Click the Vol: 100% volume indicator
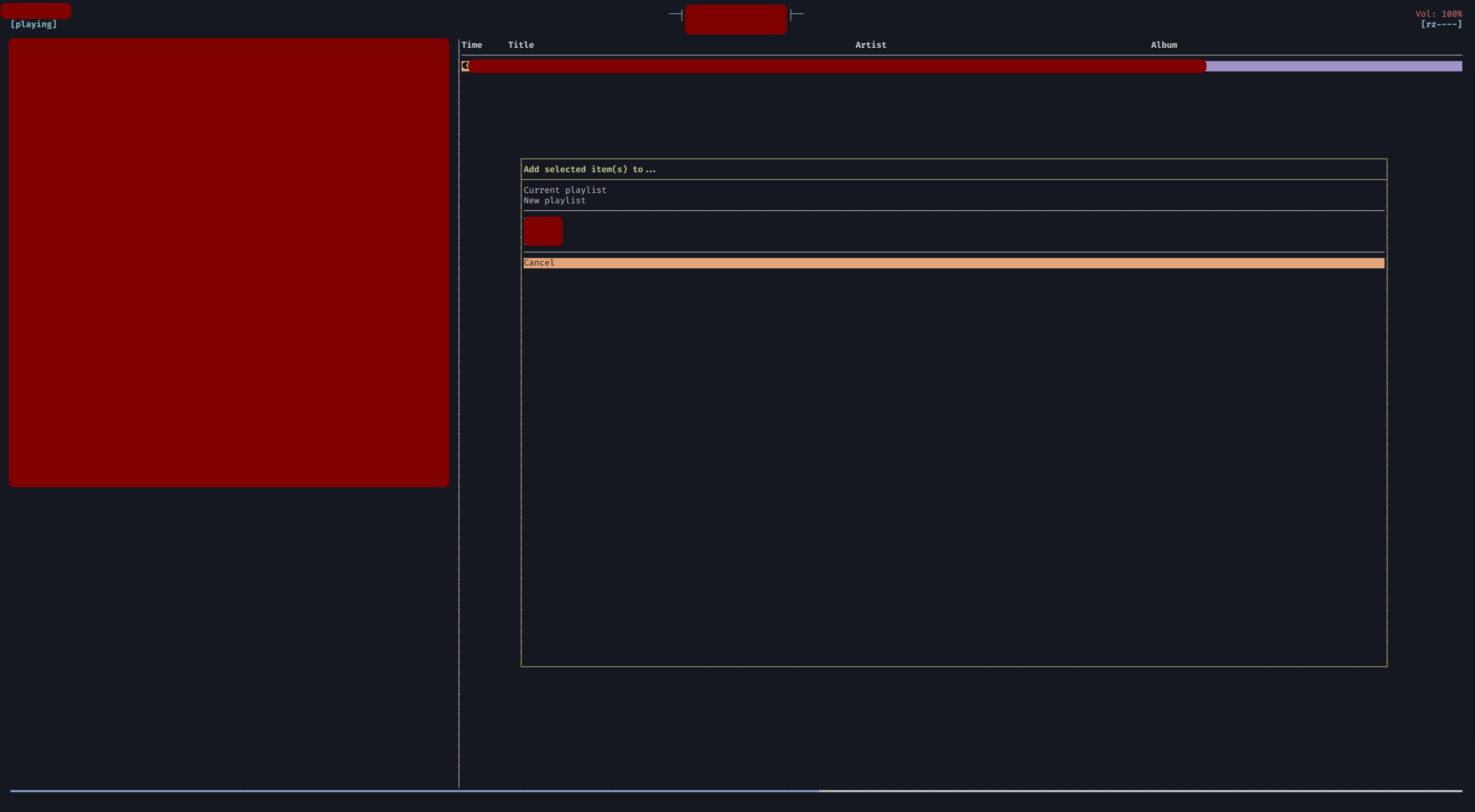Viewport: 1475px width, 812px height. click(1438, 14)
